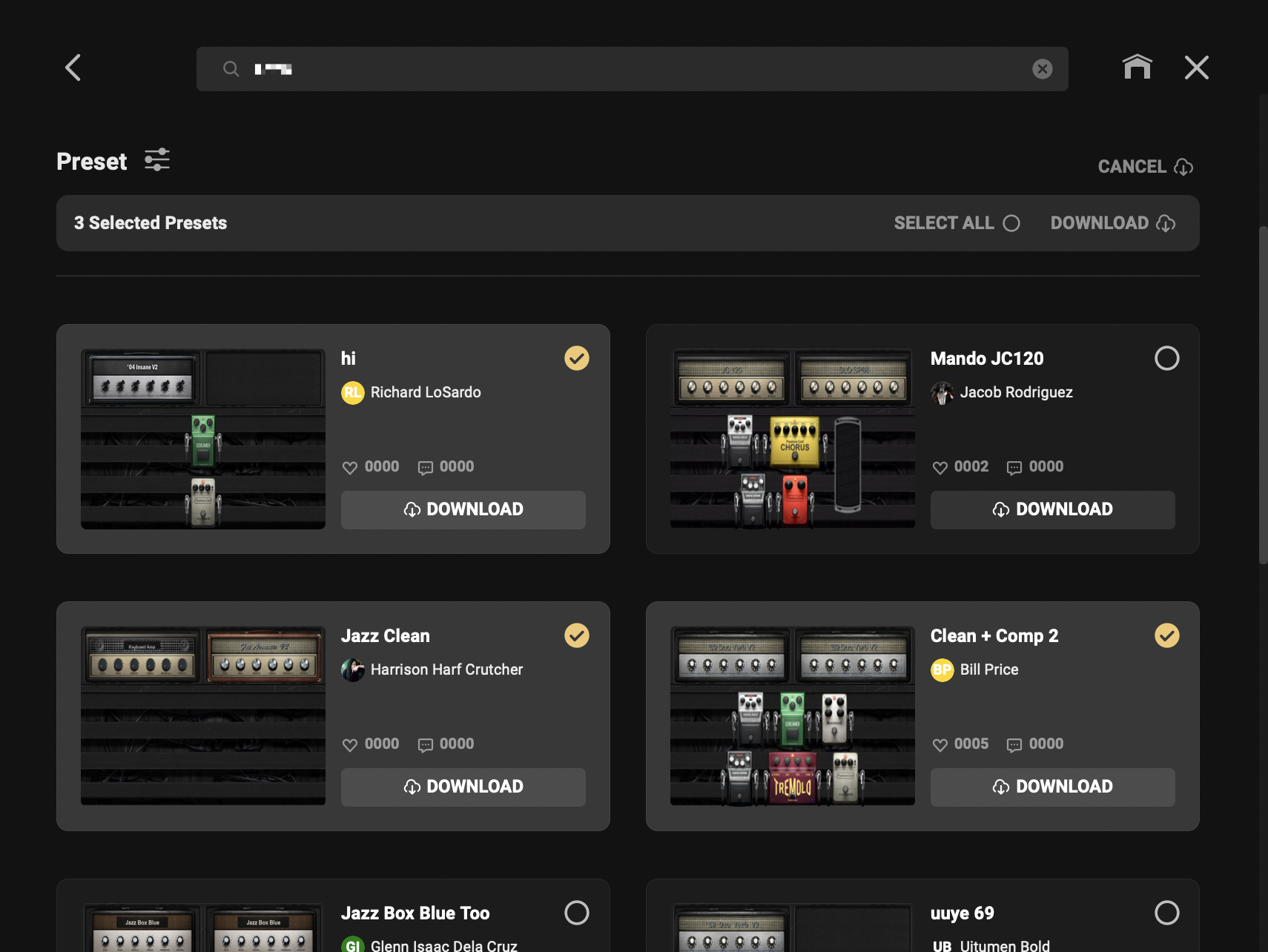Download the 'hi' preset
Image resolution: width=1268 pixels, height=952 pixels.
[463, 509]
